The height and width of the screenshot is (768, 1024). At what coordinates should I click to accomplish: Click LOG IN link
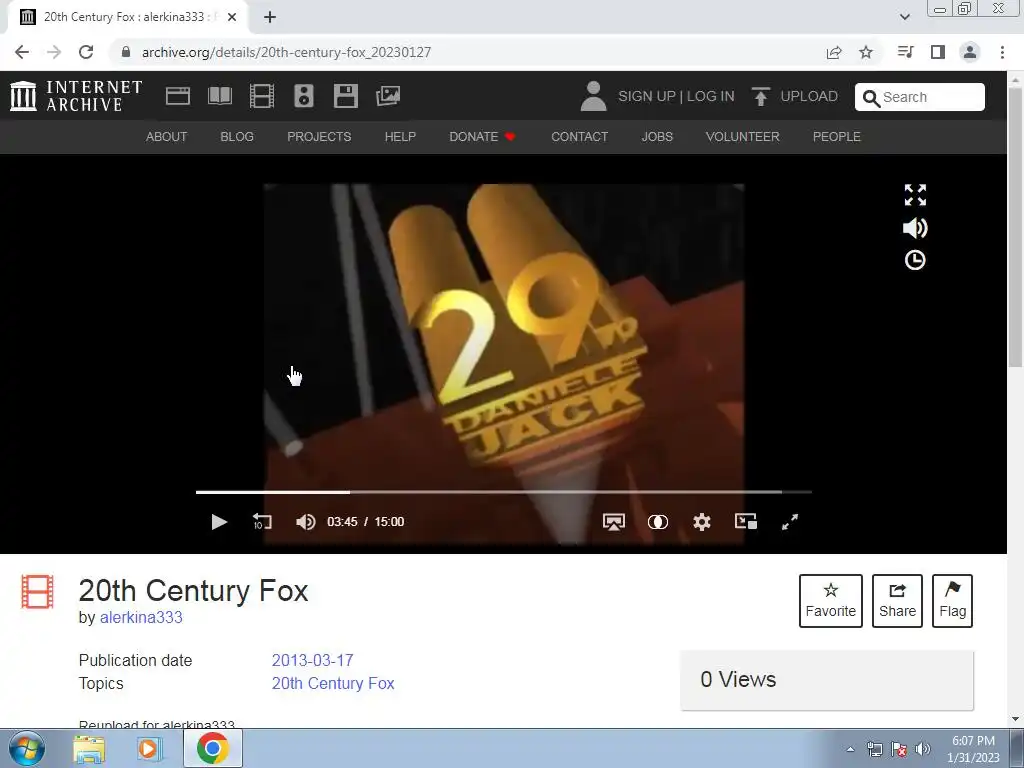[711, 96]
